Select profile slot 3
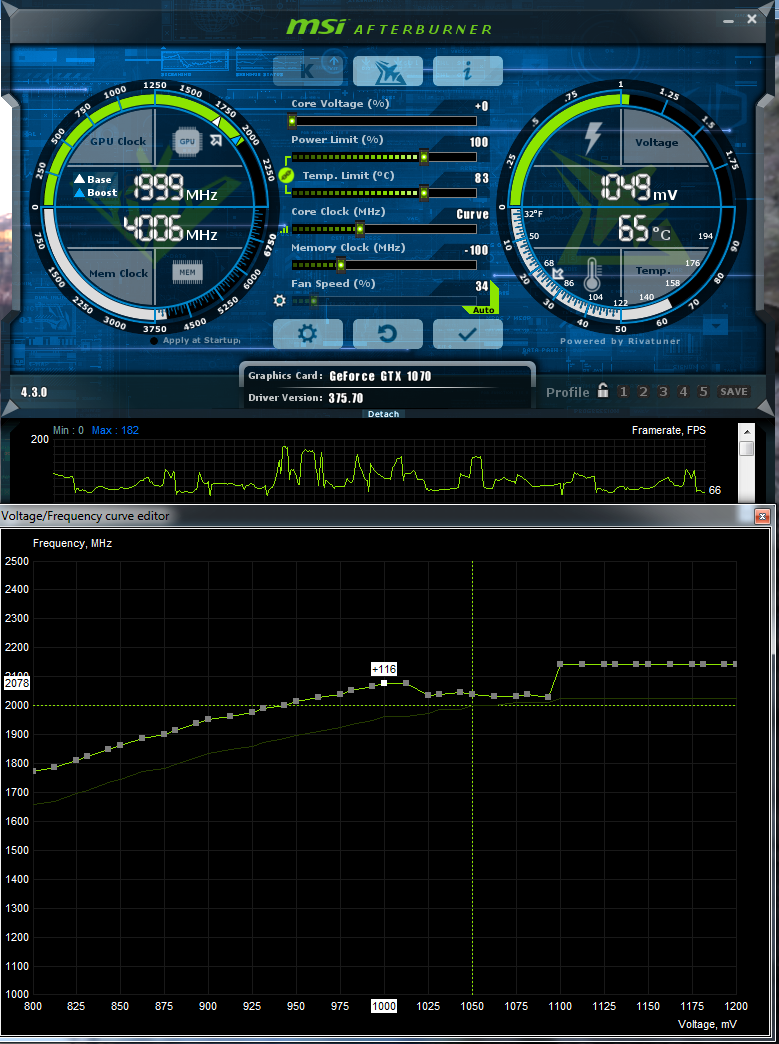This screenshot has width=779, height=1044. click(663, 392)
